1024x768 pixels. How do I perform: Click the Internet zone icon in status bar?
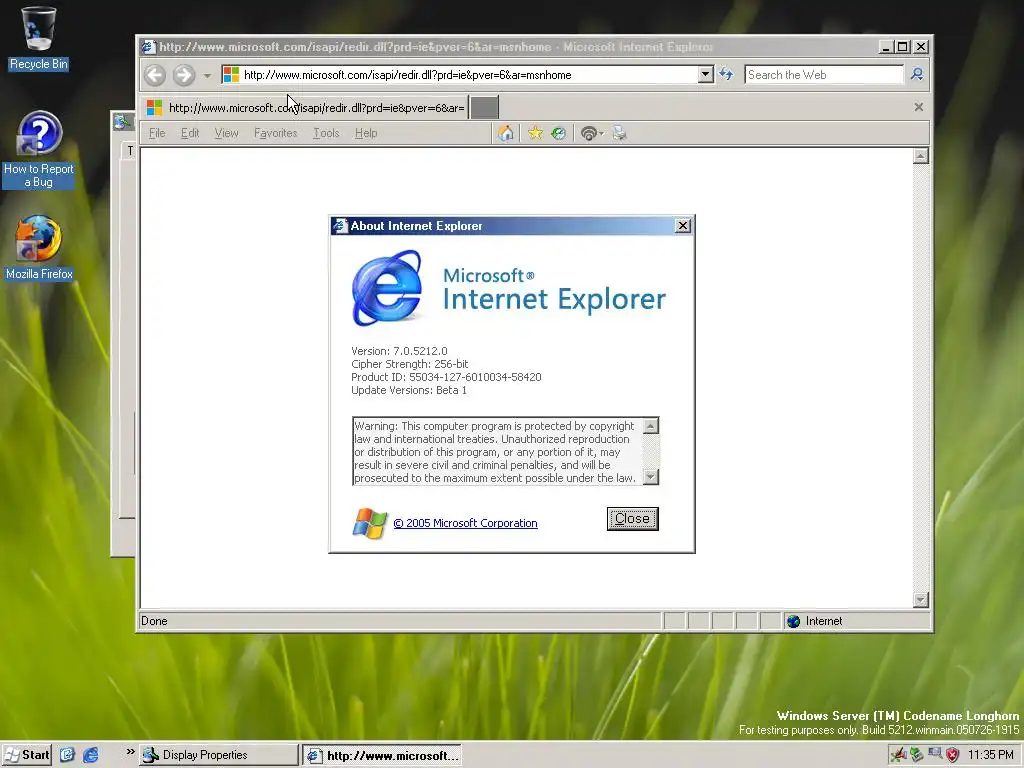(793, 621)
